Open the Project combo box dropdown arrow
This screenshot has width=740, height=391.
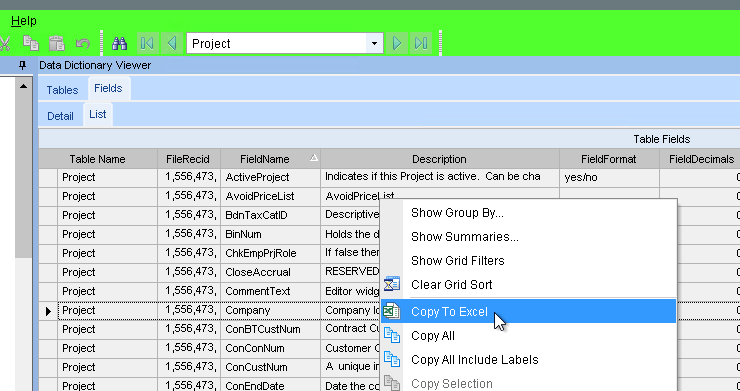point(374,43)
